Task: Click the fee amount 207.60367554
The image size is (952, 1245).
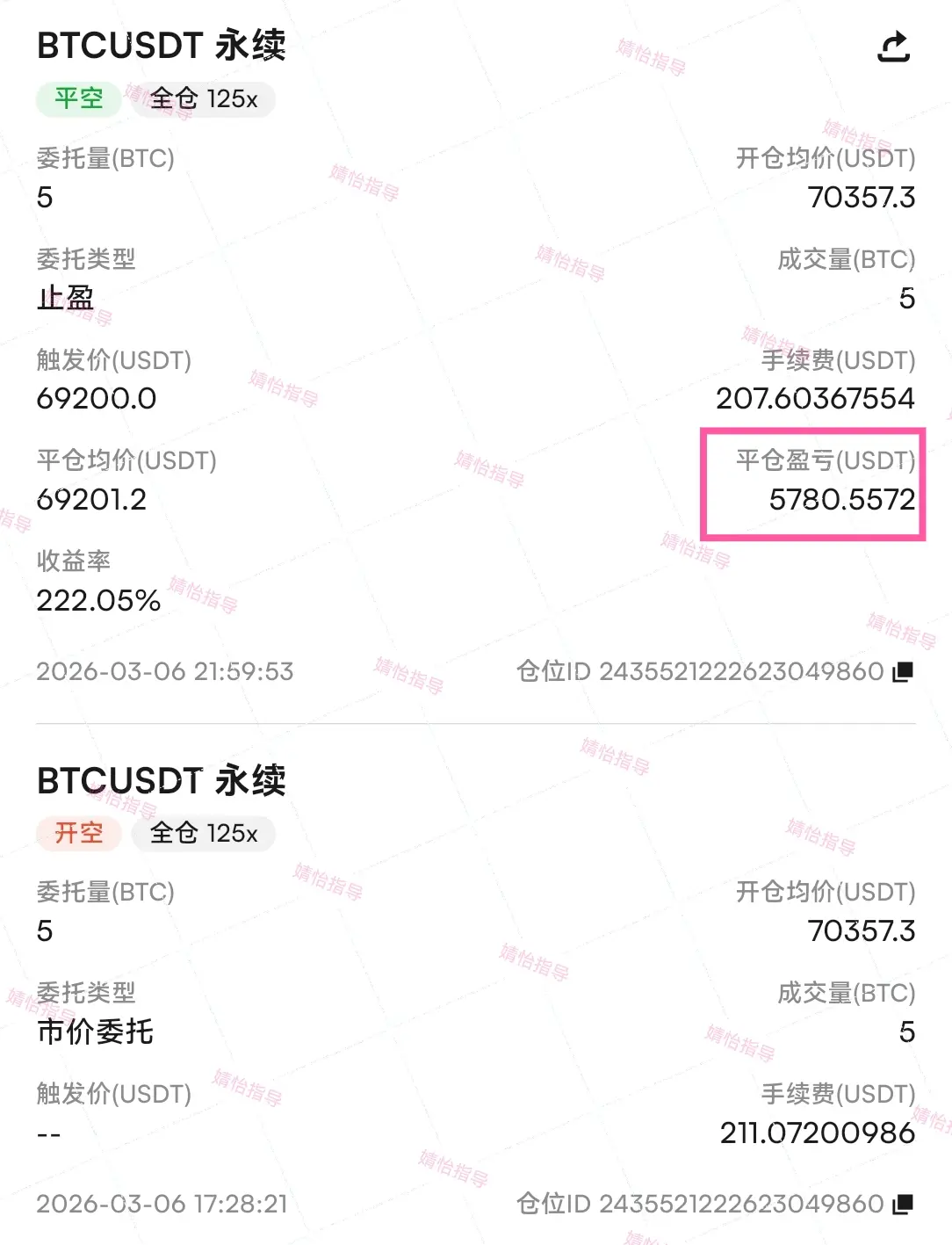Action: click(815, 398)
